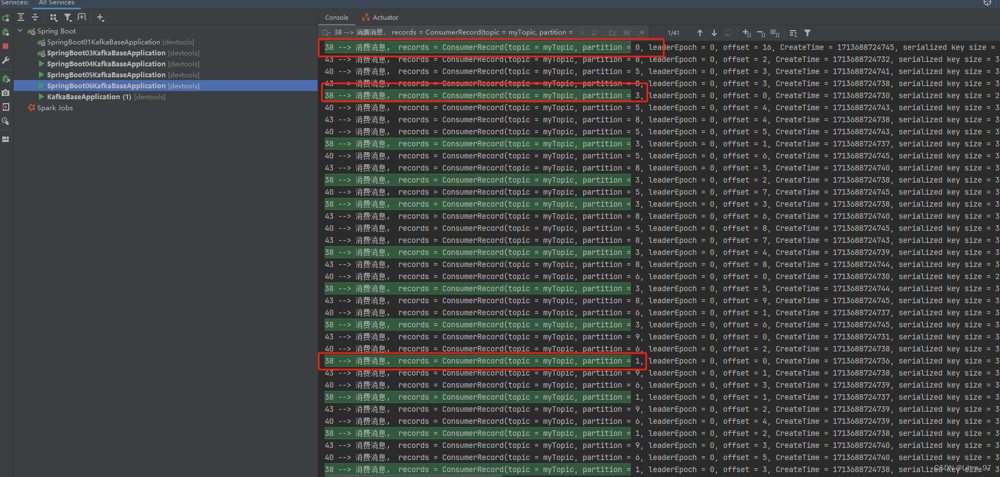
Task: Click the Collapse All services toolbar icon
Action: [35, 18]
